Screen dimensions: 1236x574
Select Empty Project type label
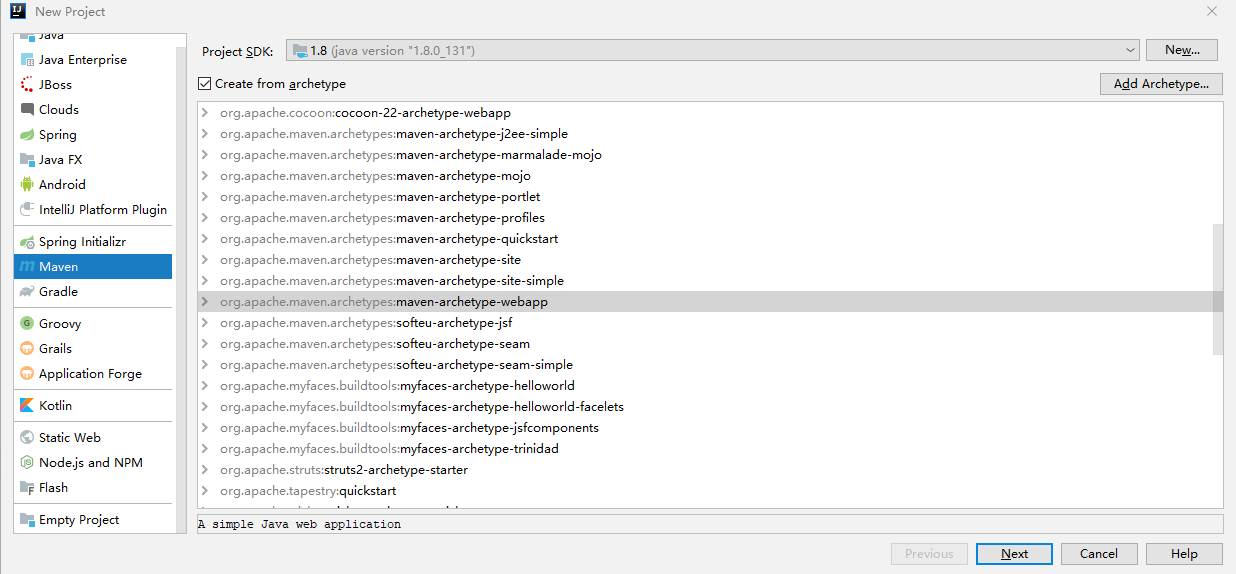click(x=79, y=520)
